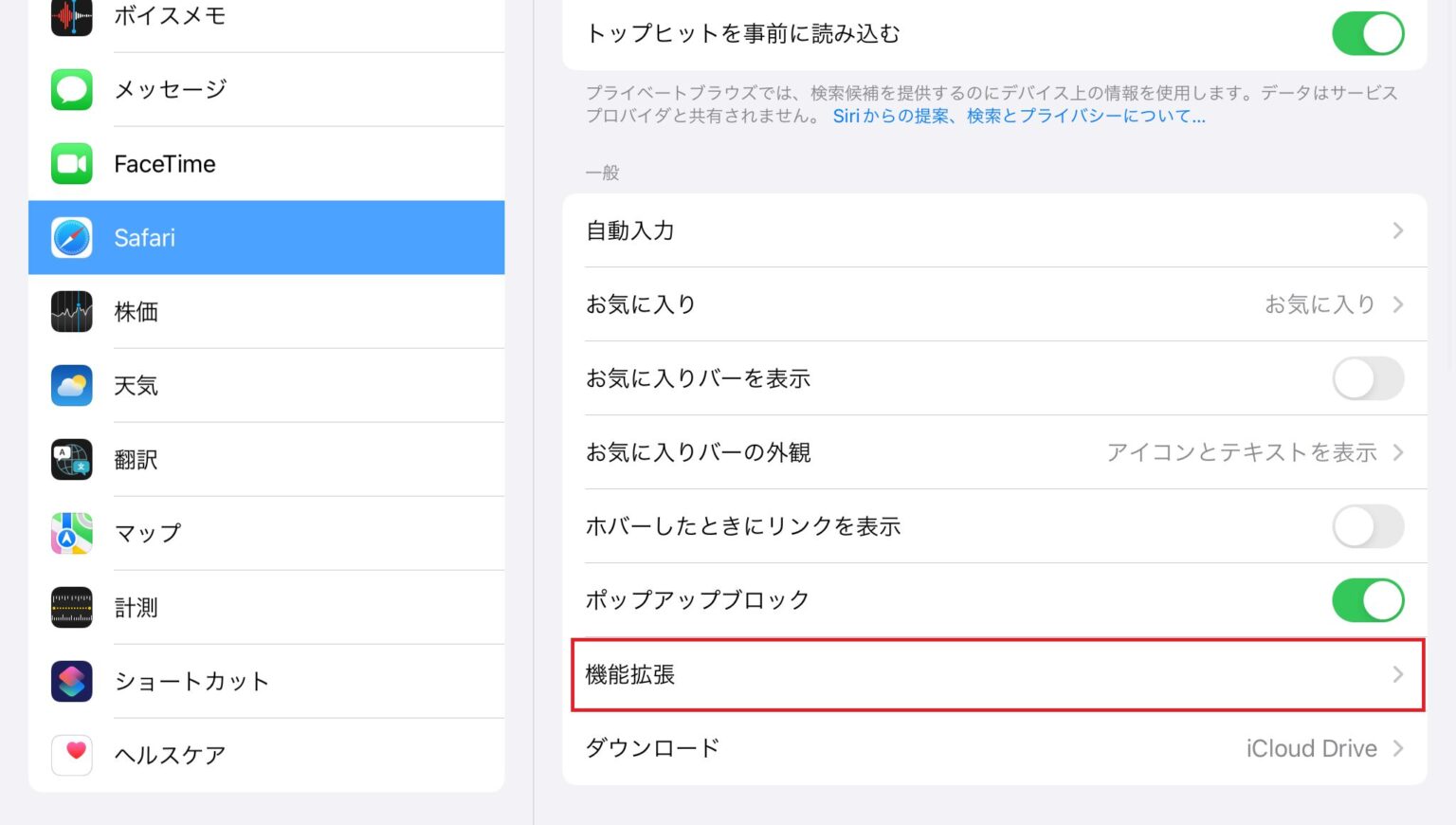Select the Stocks (株価) app icon
The image size is (1456, 825).
coord(71,312)
